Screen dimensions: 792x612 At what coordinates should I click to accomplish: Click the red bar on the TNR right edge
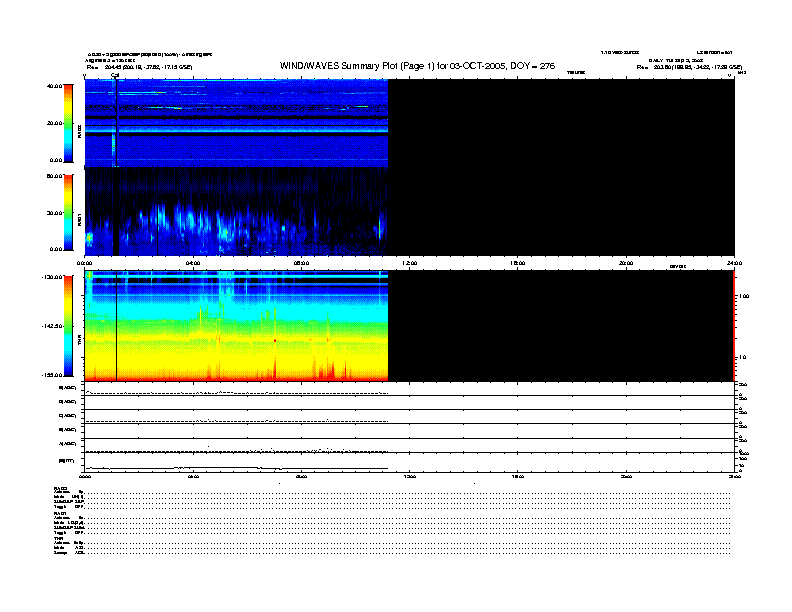[x=734, y=326]
